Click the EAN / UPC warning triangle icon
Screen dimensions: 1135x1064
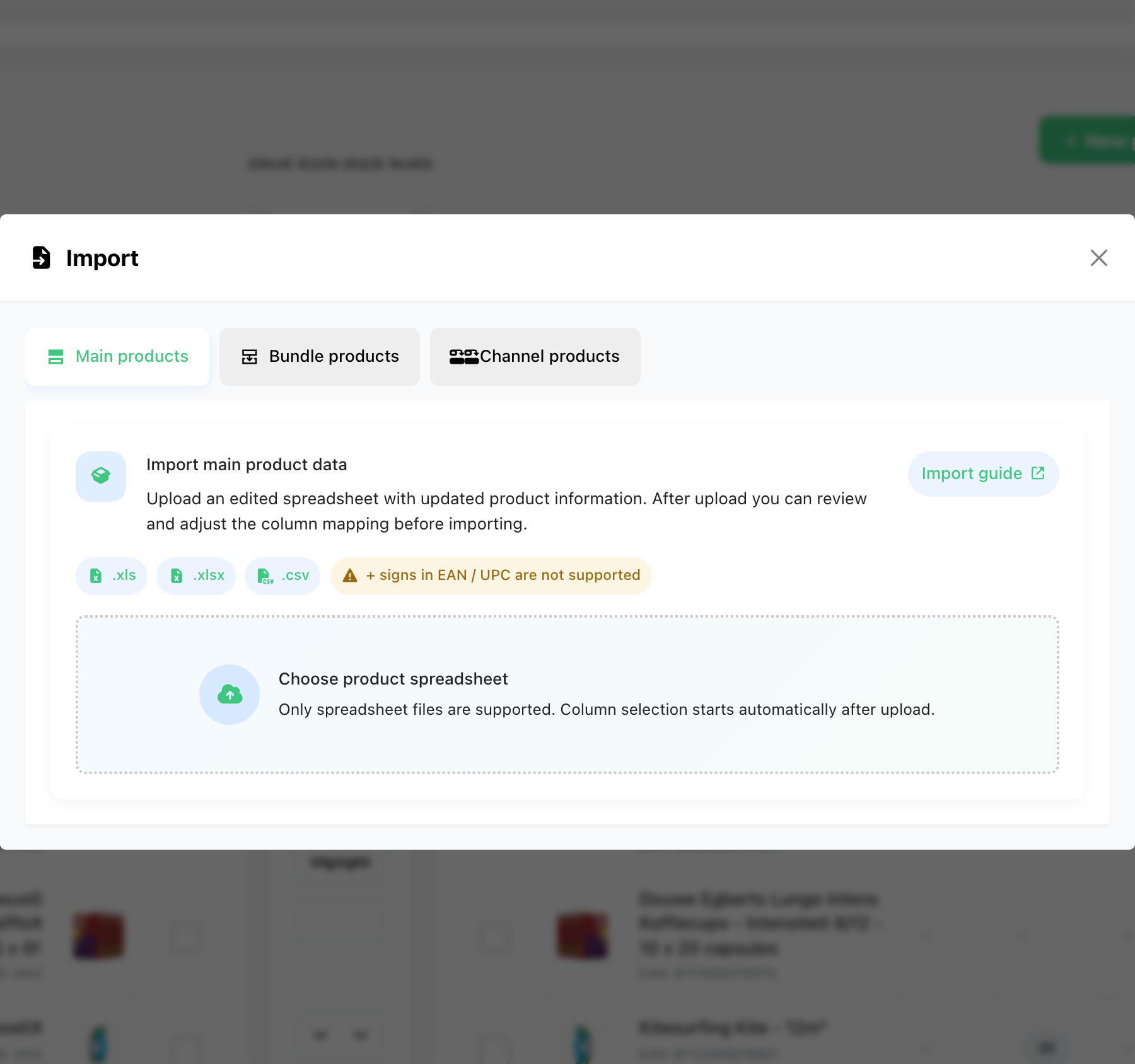click(350, 575)
